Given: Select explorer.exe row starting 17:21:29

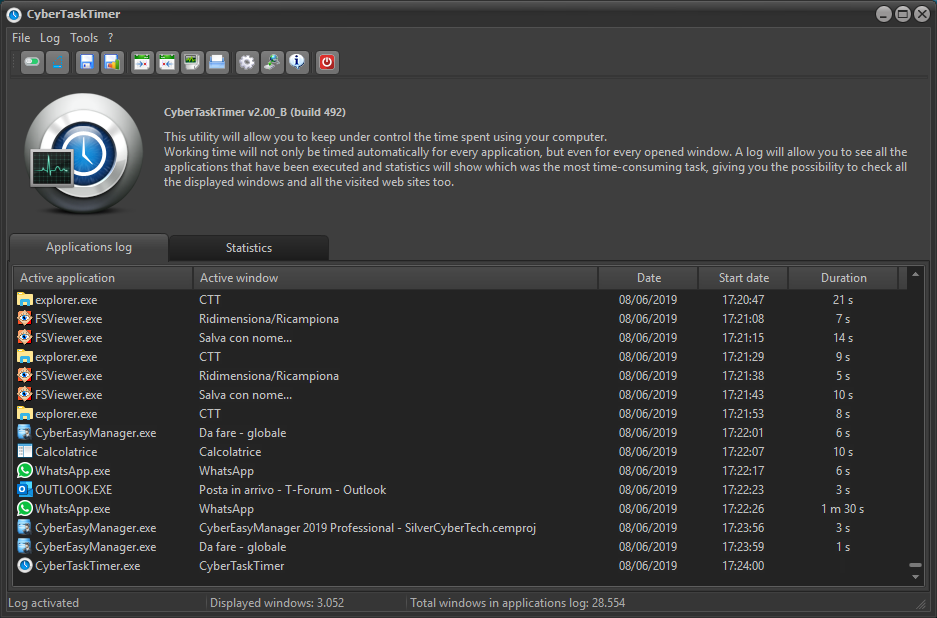Looking at the screenshot, I should [x=460, y=357].
